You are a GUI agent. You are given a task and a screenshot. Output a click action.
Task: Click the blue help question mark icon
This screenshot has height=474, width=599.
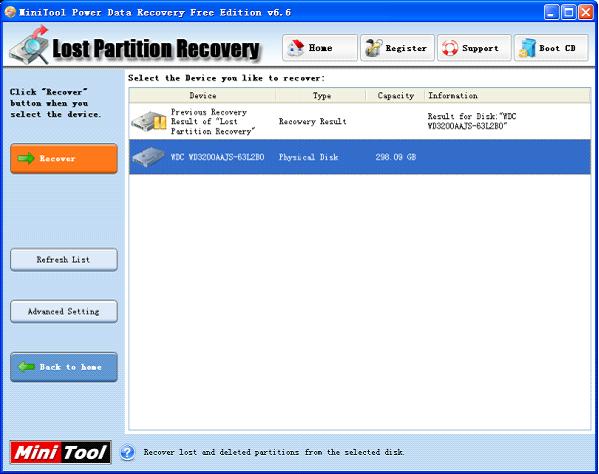(127, 453)
